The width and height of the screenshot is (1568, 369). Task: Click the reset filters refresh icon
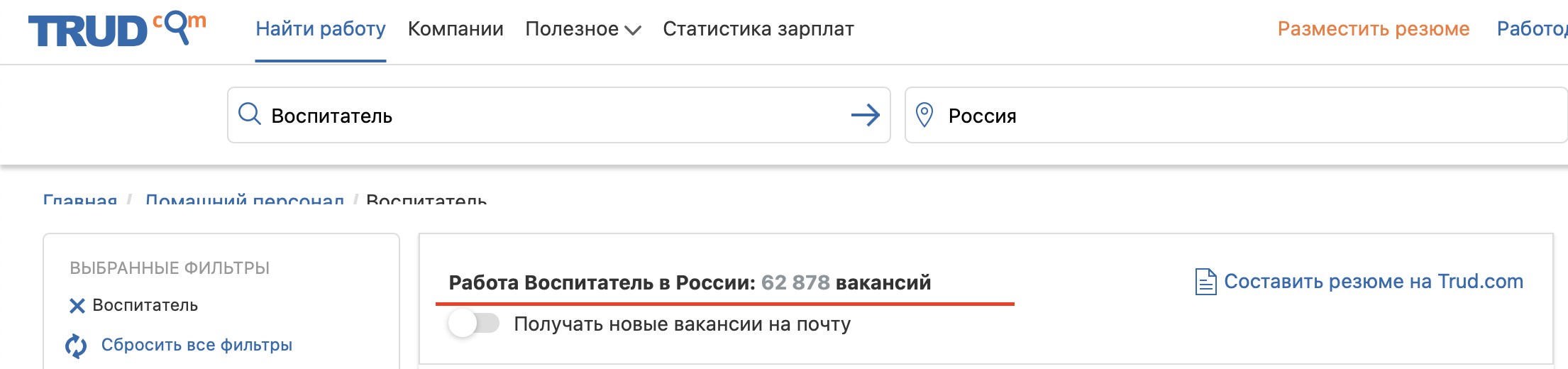[76, 346]
